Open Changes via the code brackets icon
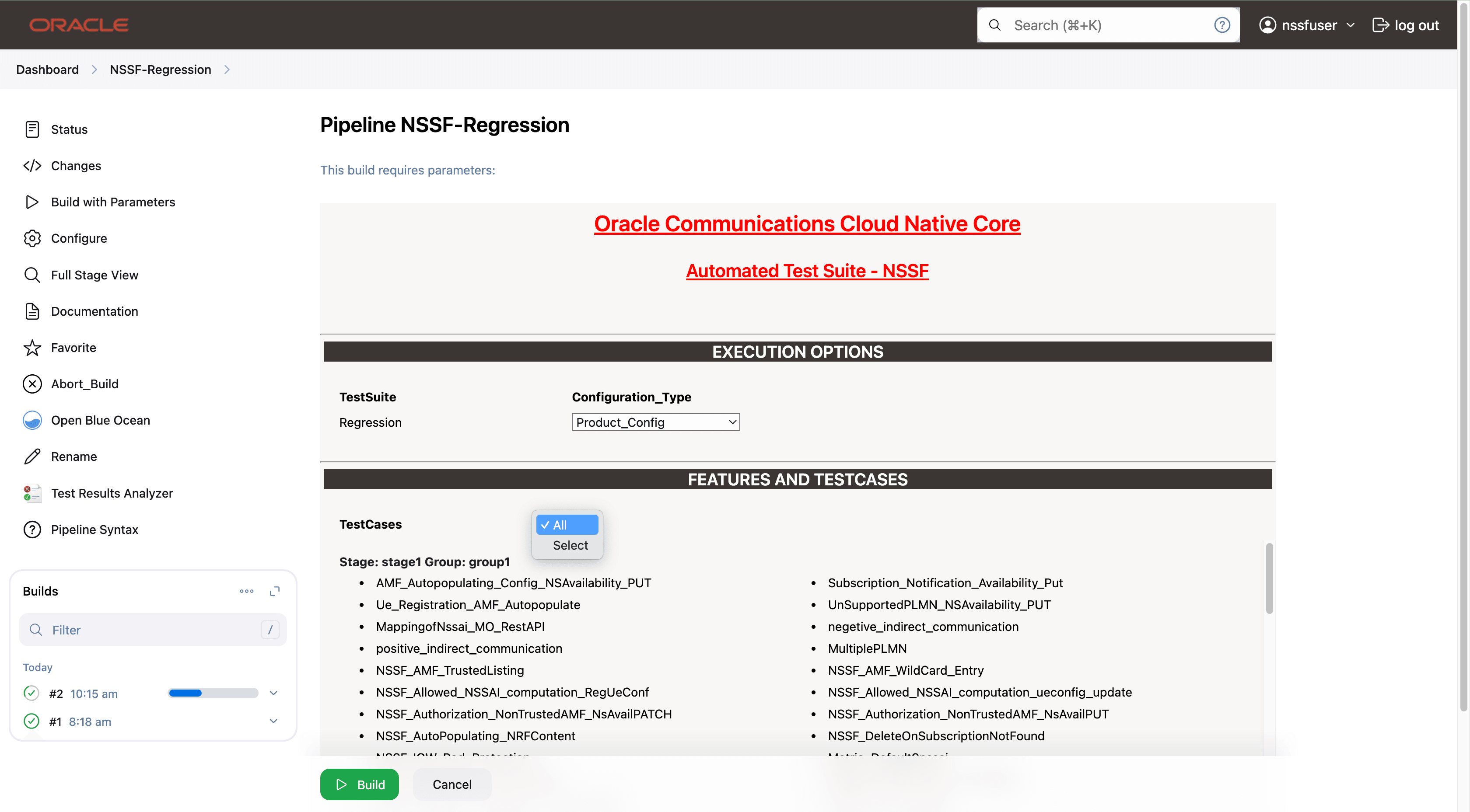Viewport: 1470px width, 812px height. tap(32, 166)
